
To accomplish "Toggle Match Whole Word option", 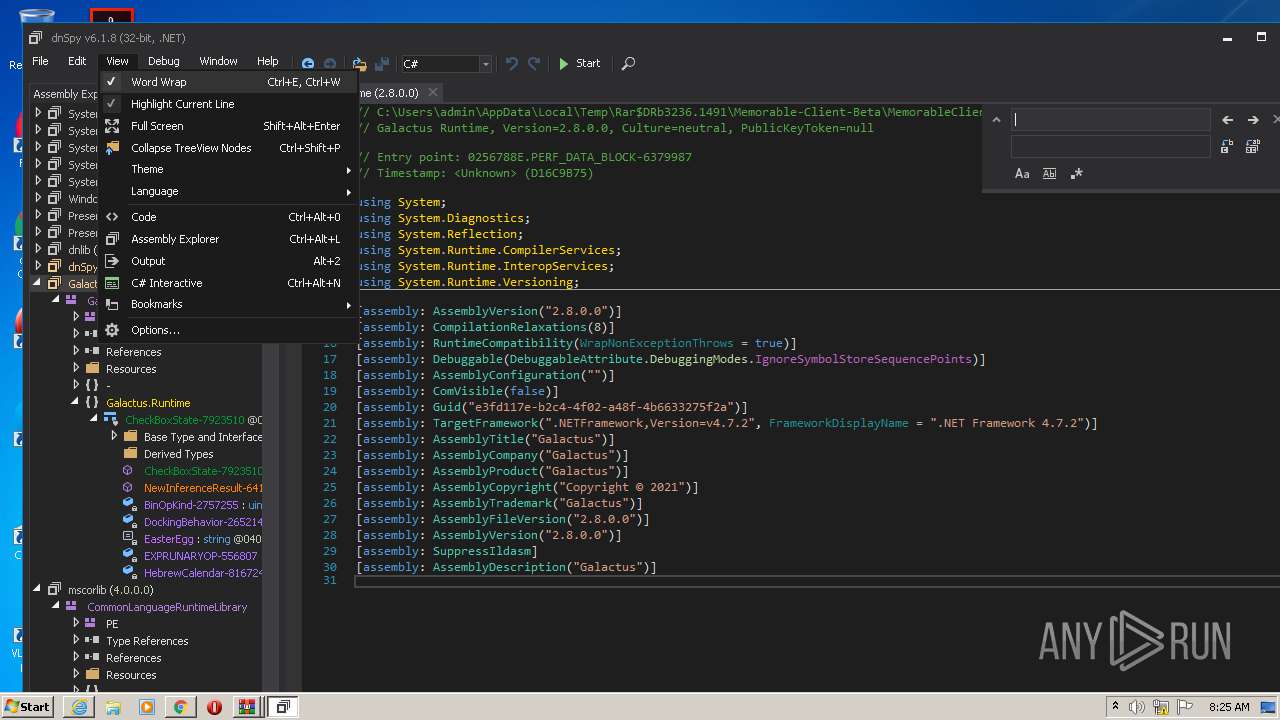I will [x=1049, y=173].
